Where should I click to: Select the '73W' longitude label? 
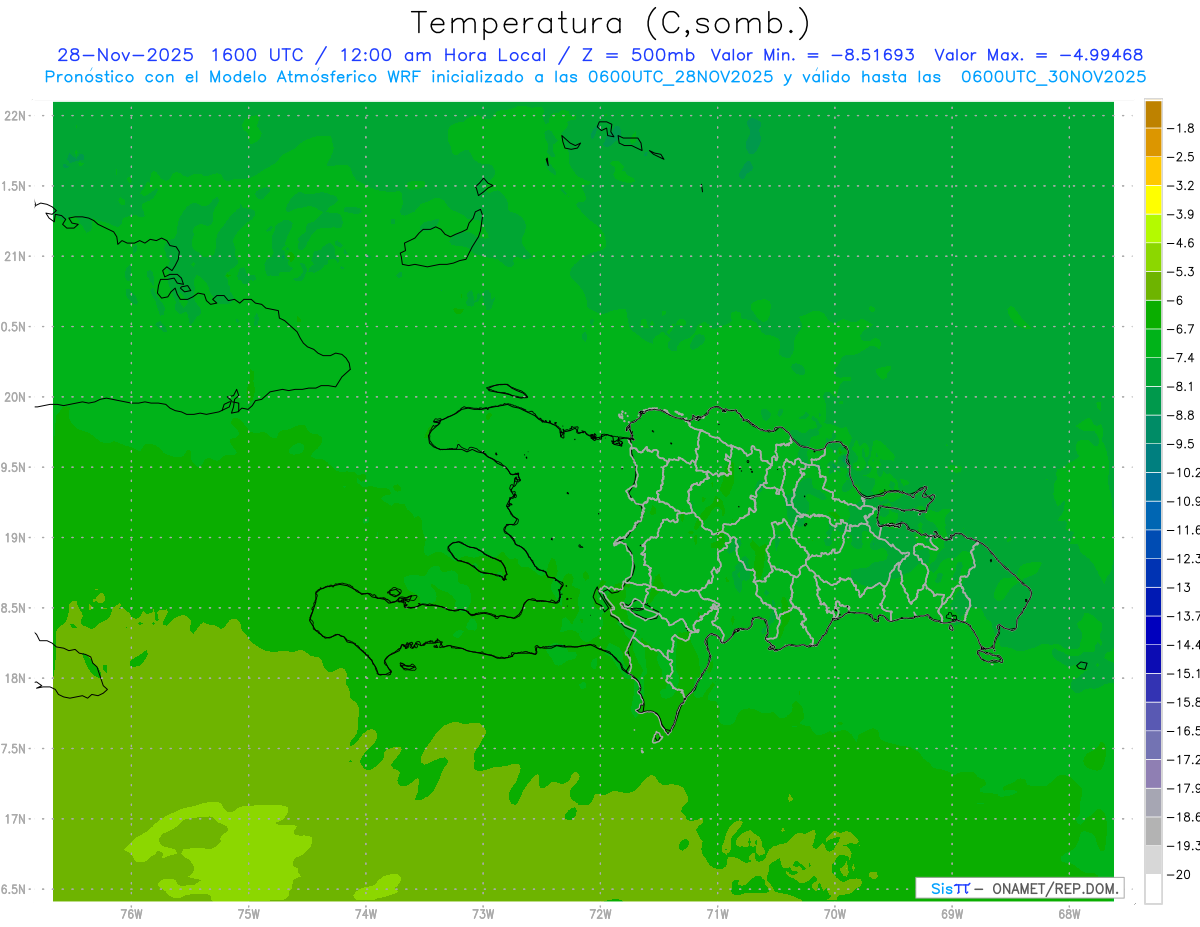click(x=483, y=914)
